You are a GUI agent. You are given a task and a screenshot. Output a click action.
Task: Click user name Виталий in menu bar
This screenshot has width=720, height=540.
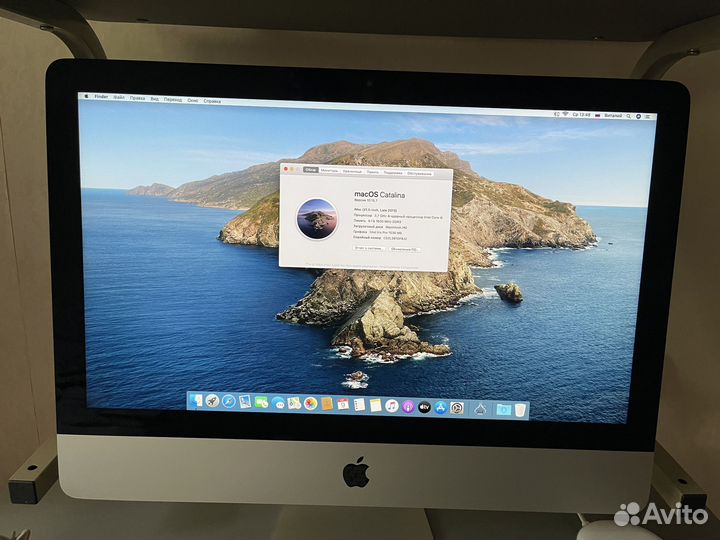click(x=613, y=116)
